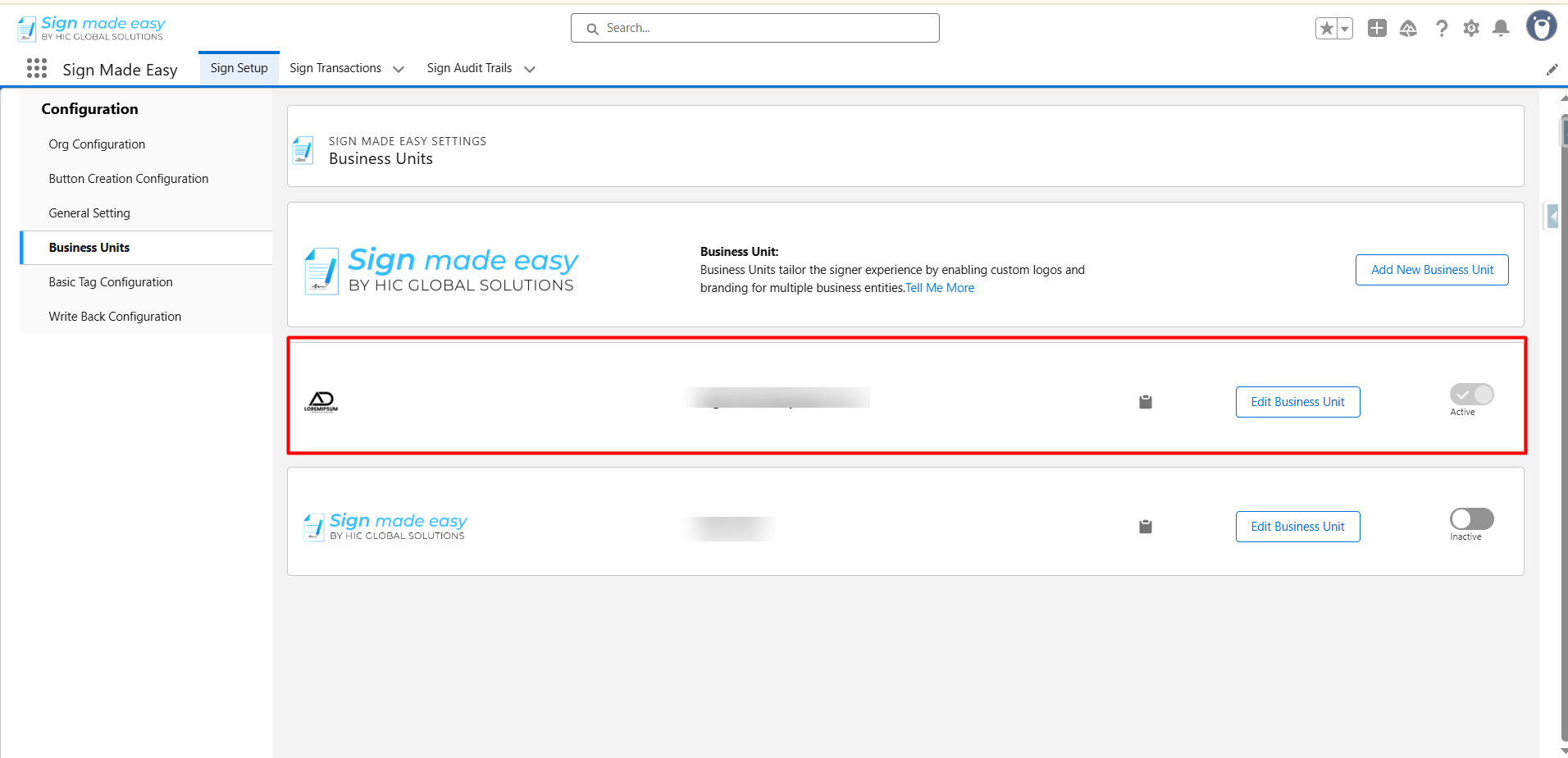Click the Sign Made Easy app name
1568x758 pixels.
coord(121,70)
